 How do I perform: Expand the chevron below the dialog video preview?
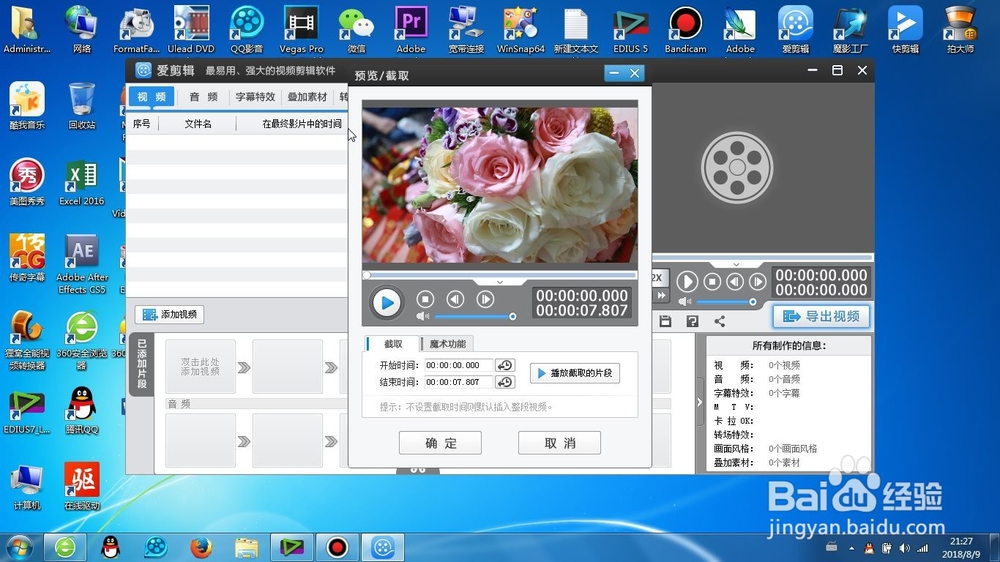[500, 282]
